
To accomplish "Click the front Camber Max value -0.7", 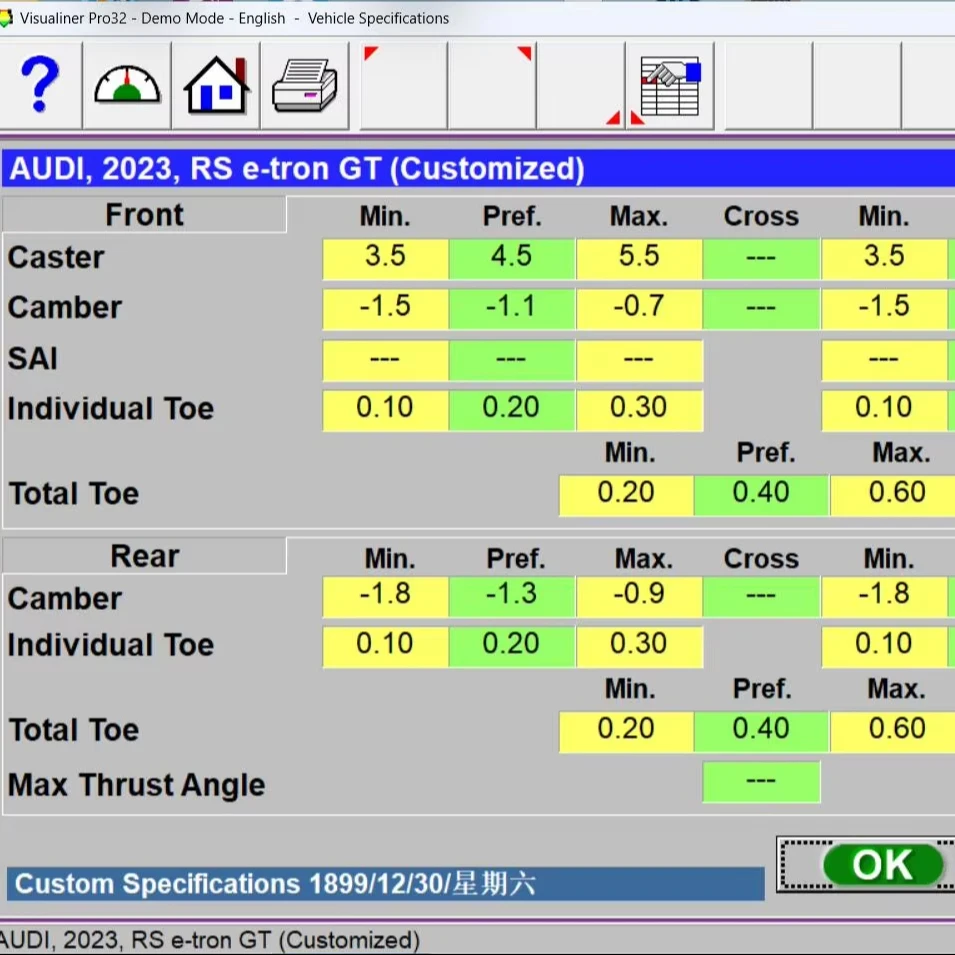I will 639,307.
